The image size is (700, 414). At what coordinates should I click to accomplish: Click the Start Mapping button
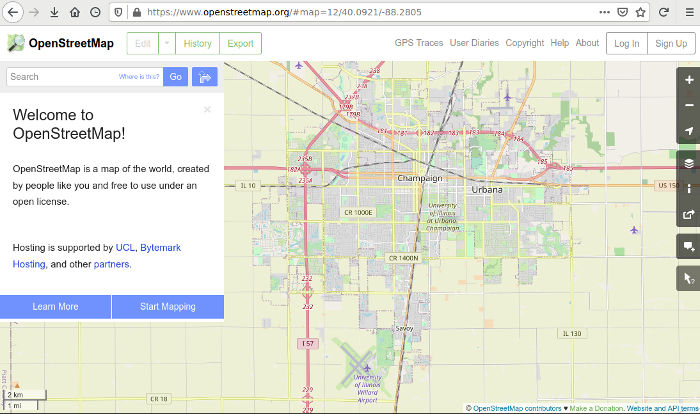point(168,307)
